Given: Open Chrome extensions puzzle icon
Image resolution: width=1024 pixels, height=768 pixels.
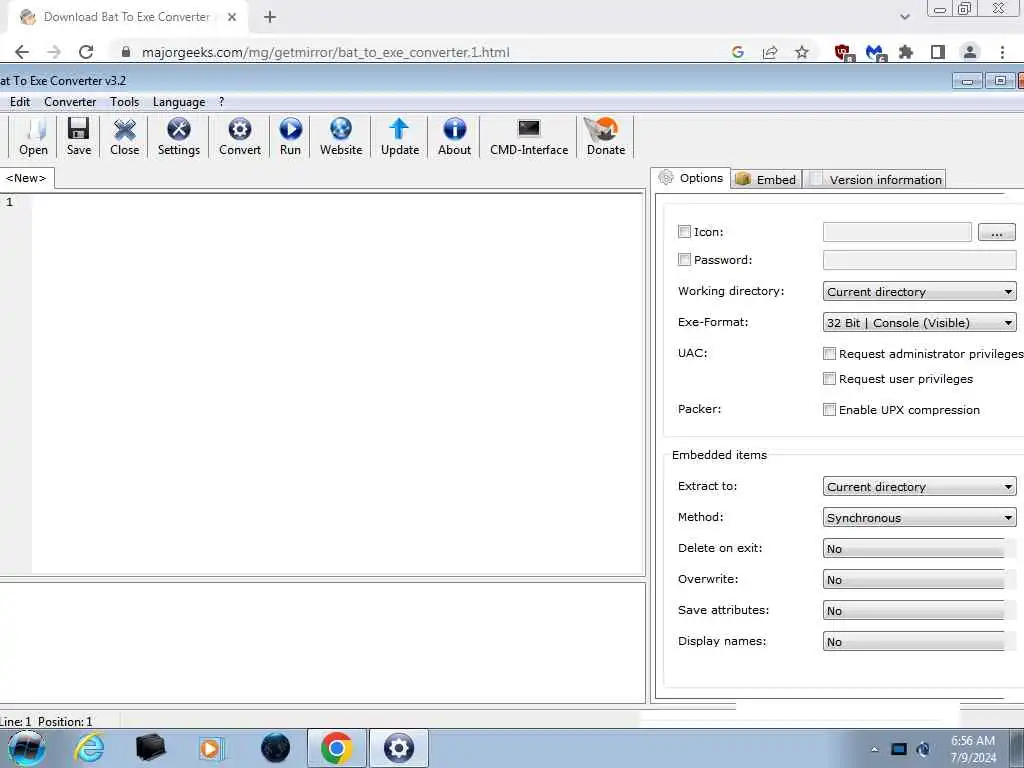Looking at the screenshot, I should (x=906, y=52).
